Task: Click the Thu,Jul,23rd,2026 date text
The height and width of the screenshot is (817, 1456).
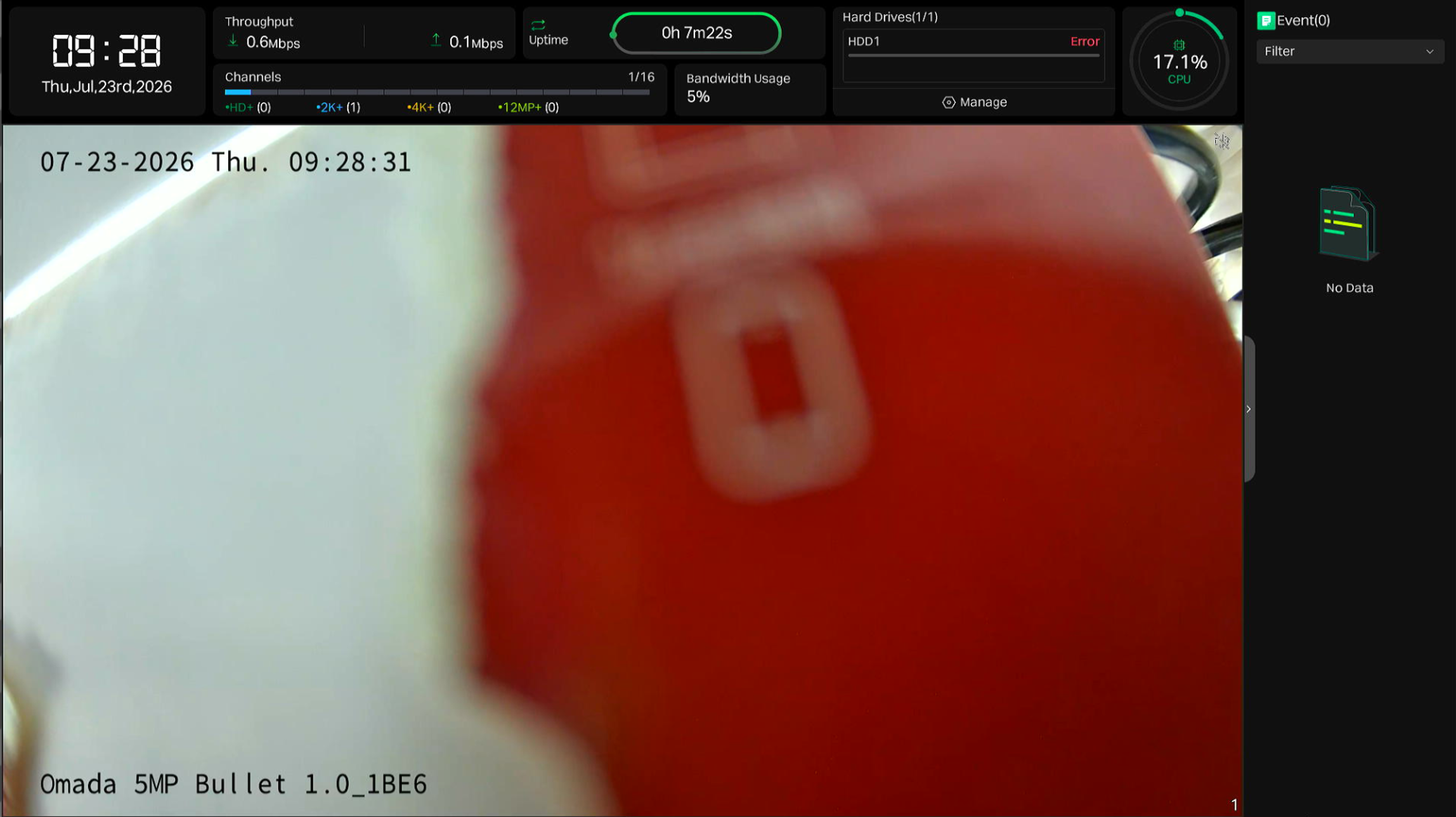Action: [107, 87]
